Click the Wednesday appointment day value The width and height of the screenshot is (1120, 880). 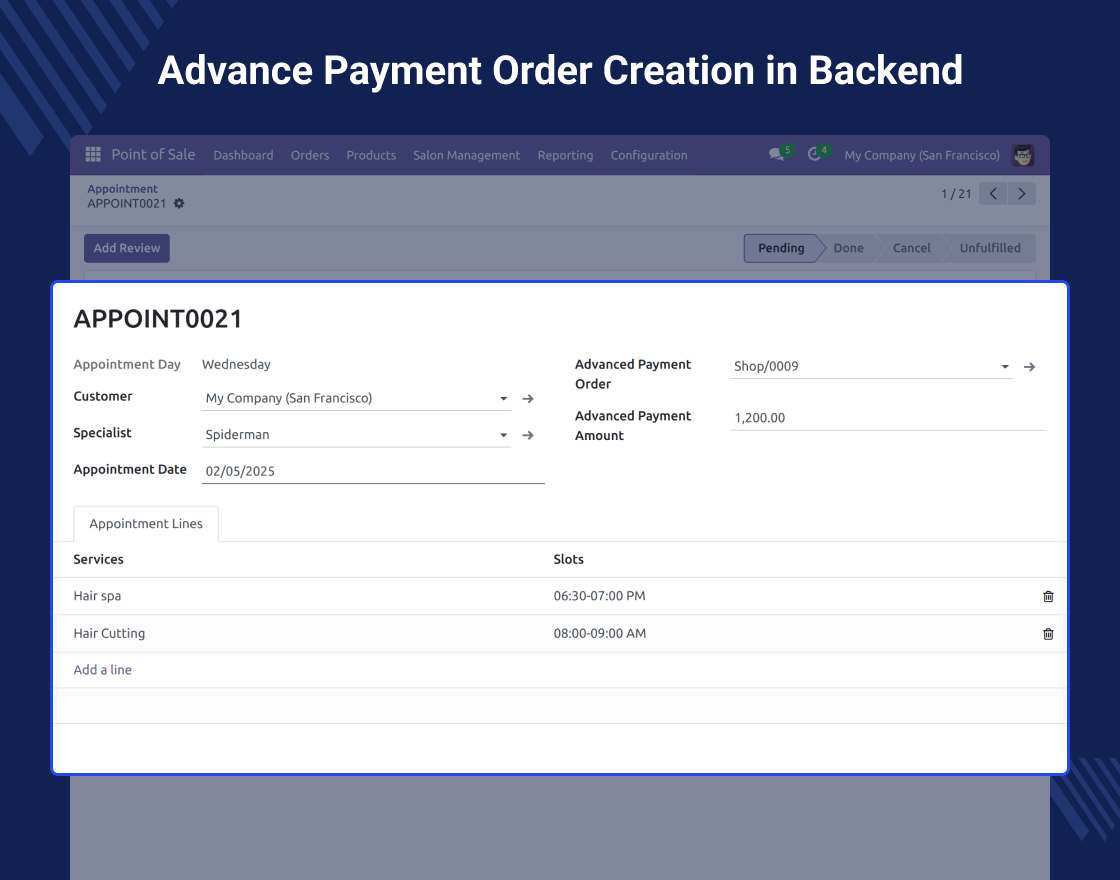click(x=236, y=364)
